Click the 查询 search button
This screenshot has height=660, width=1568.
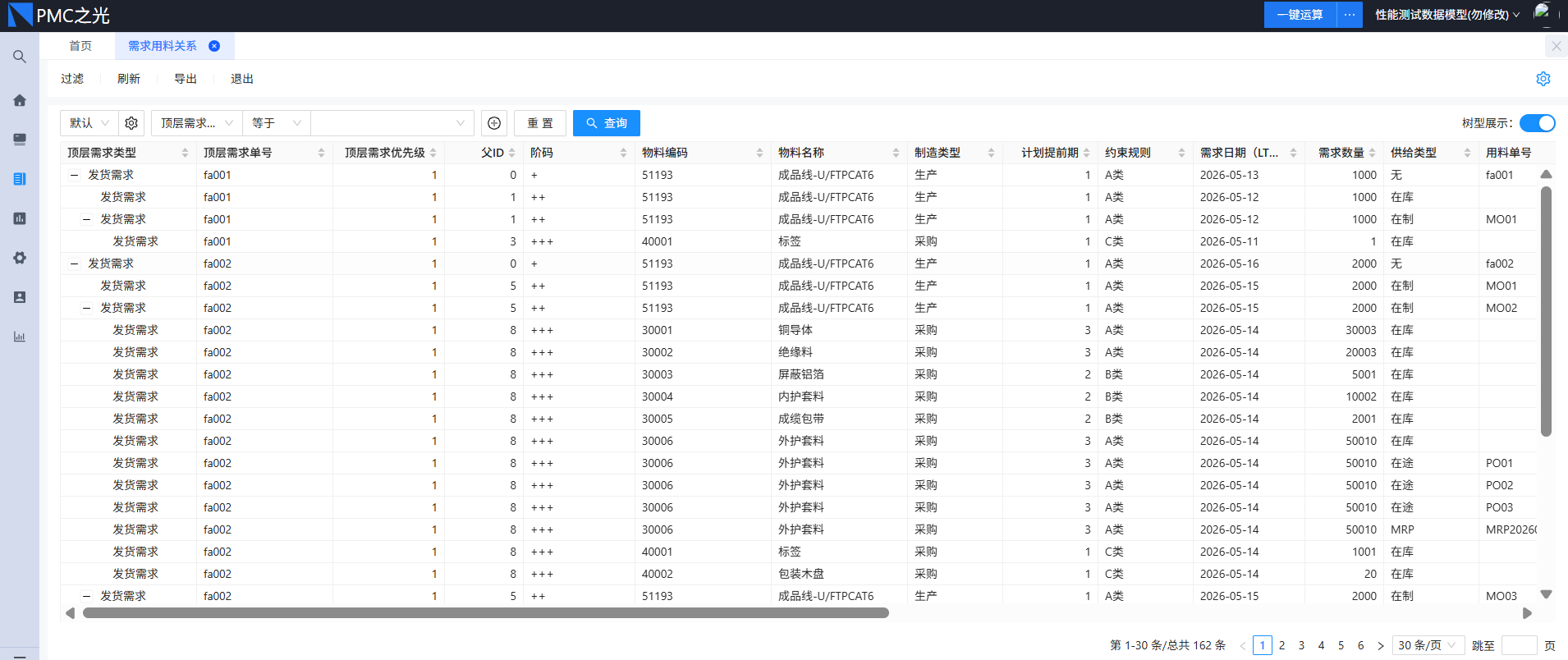tap(607, 123)
